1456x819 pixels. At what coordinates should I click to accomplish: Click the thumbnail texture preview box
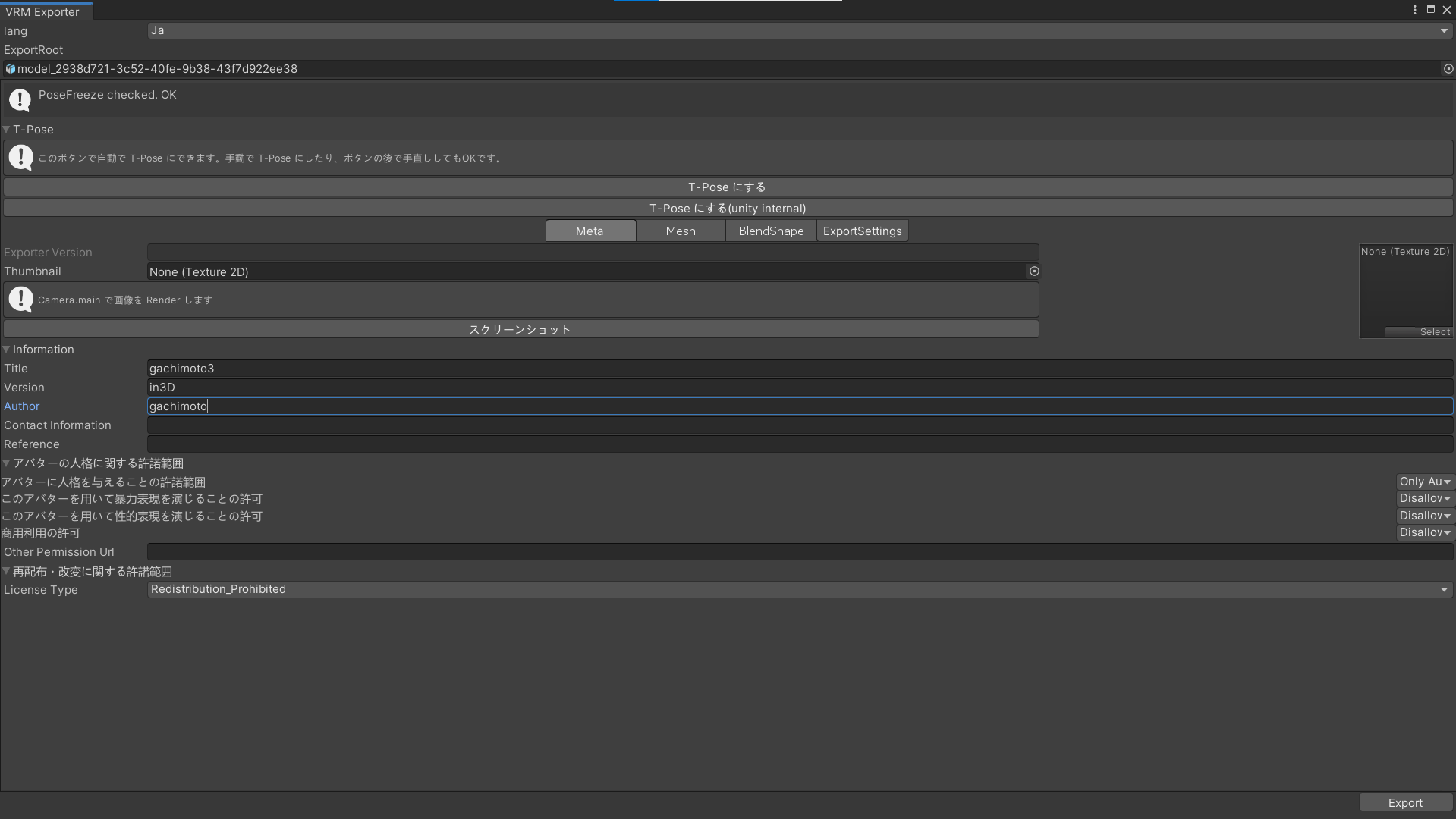(x=1405, y=291)
